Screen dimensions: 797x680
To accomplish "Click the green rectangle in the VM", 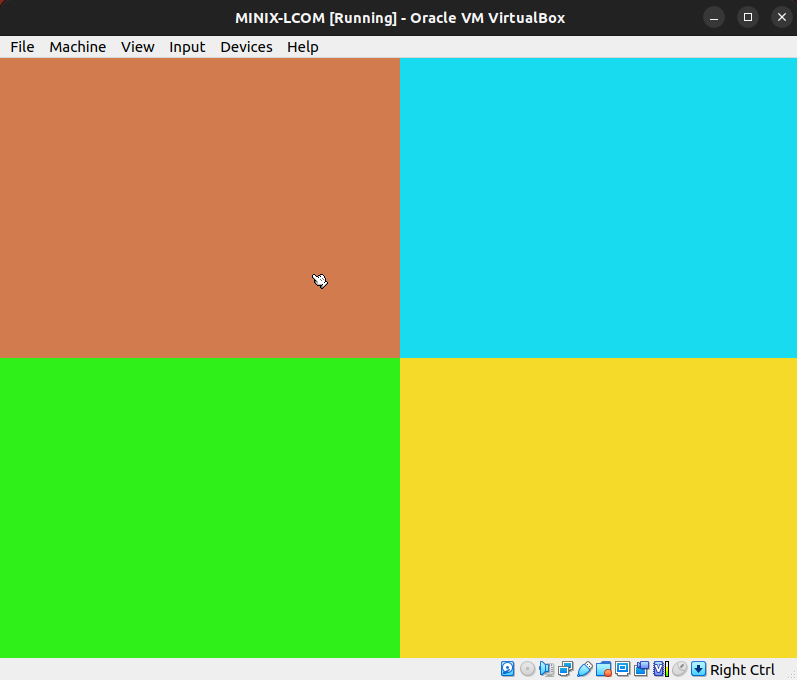I will 200,508.
